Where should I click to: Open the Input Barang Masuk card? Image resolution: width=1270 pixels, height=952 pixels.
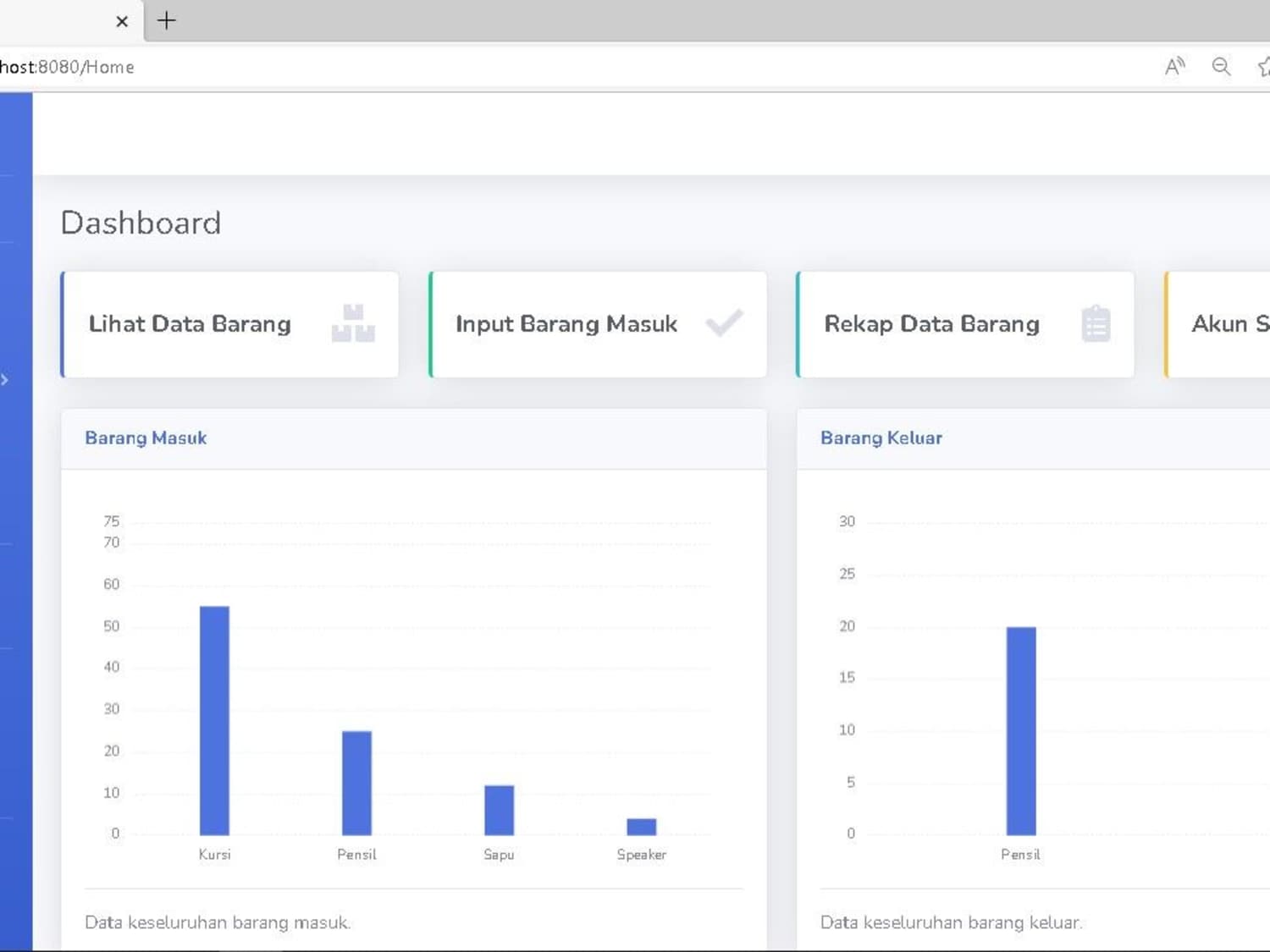tap(598, 324)
